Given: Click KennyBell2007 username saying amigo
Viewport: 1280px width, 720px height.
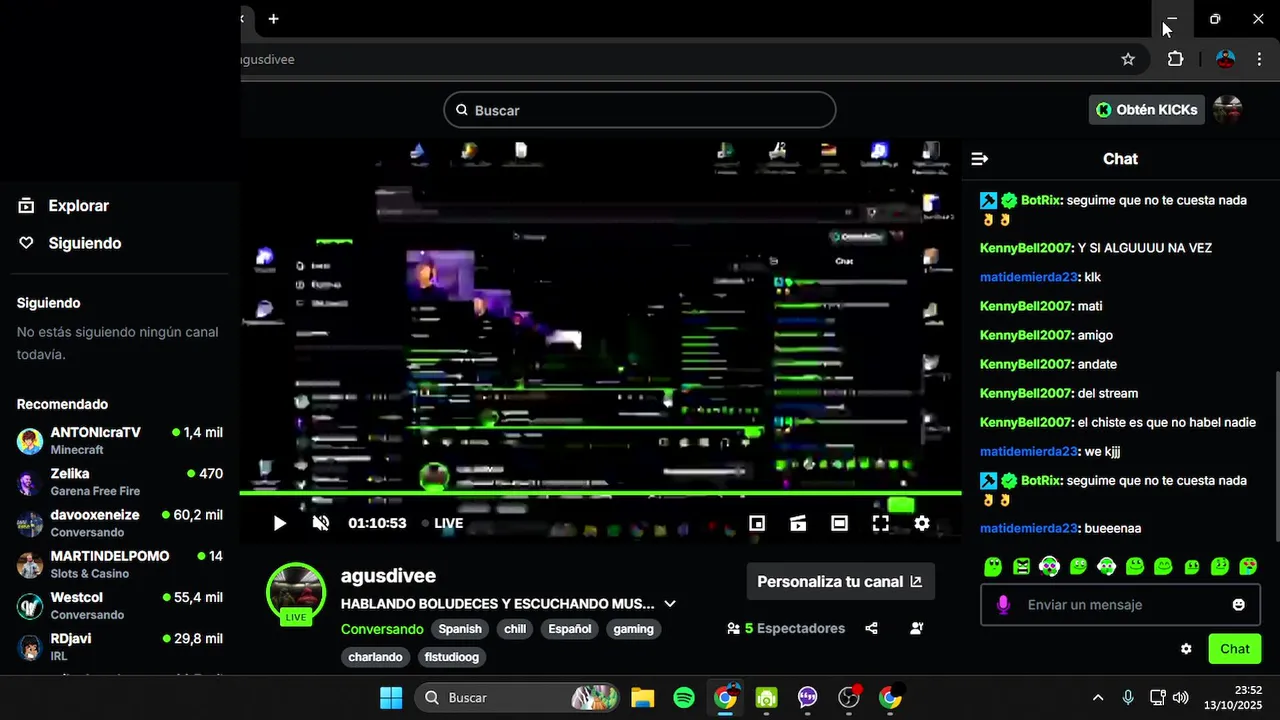Looking at the screenshot, I should pos(1025,335).
